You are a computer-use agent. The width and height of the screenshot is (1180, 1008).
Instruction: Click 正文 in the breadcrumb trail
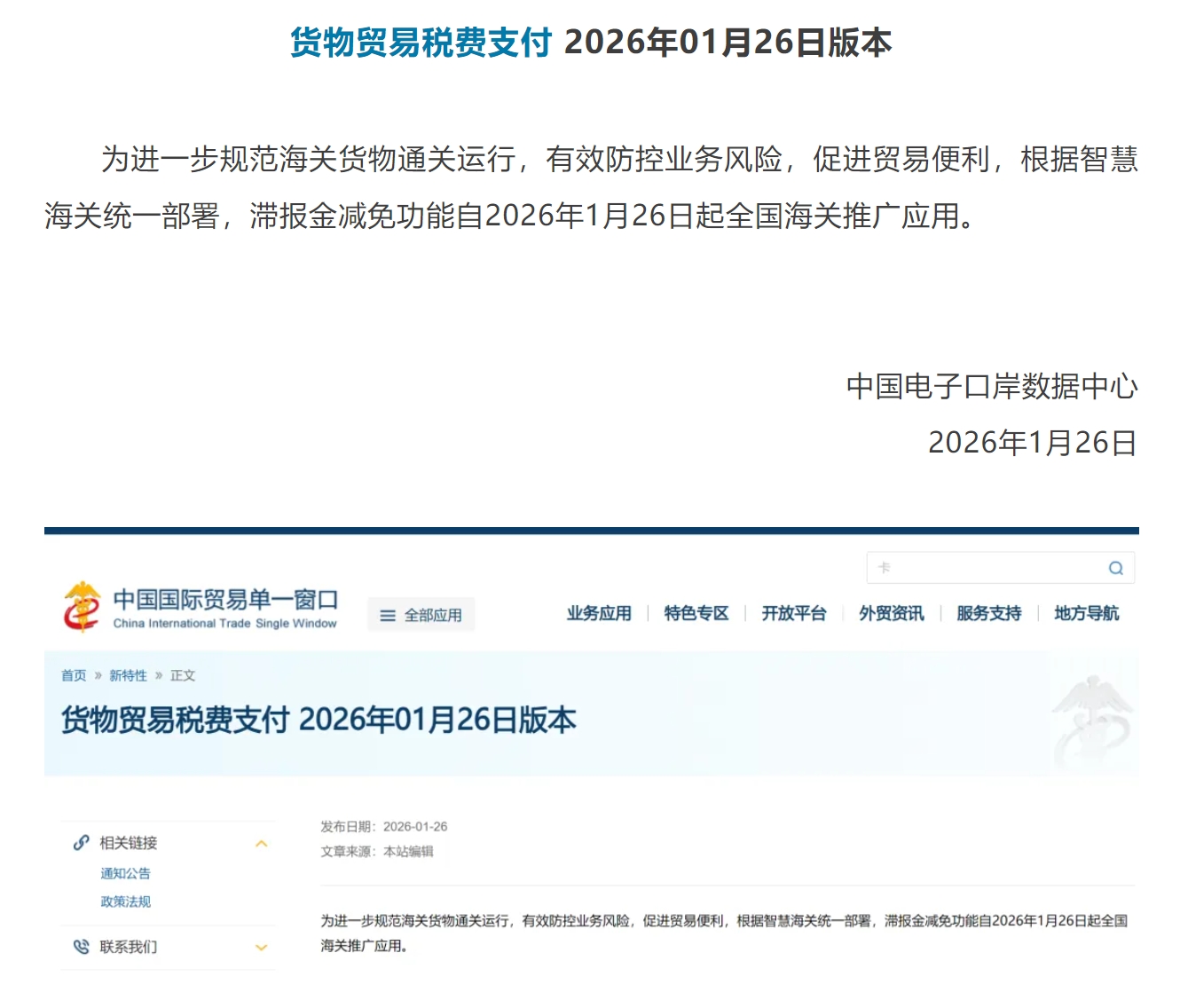pos(184,675)
